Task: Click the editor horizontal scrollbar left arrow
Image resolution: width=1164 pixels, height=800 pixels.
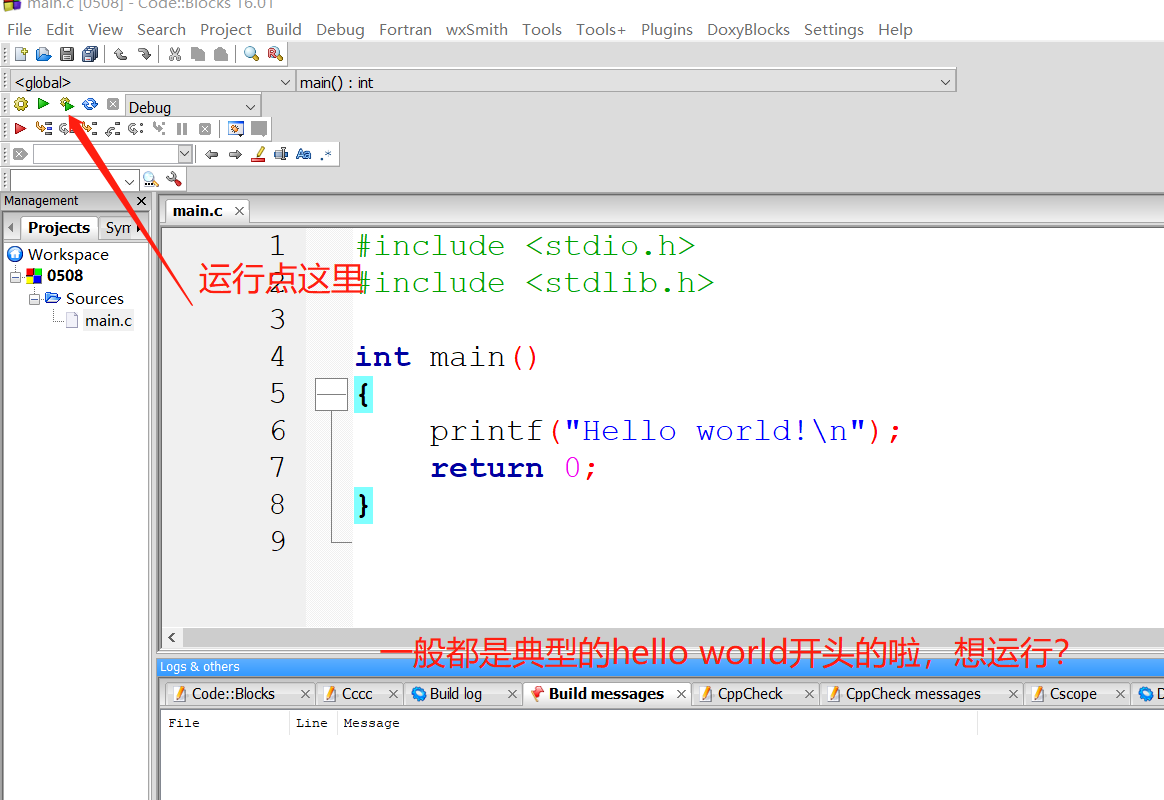Action: pyautogui.click(x=172, y=637)
